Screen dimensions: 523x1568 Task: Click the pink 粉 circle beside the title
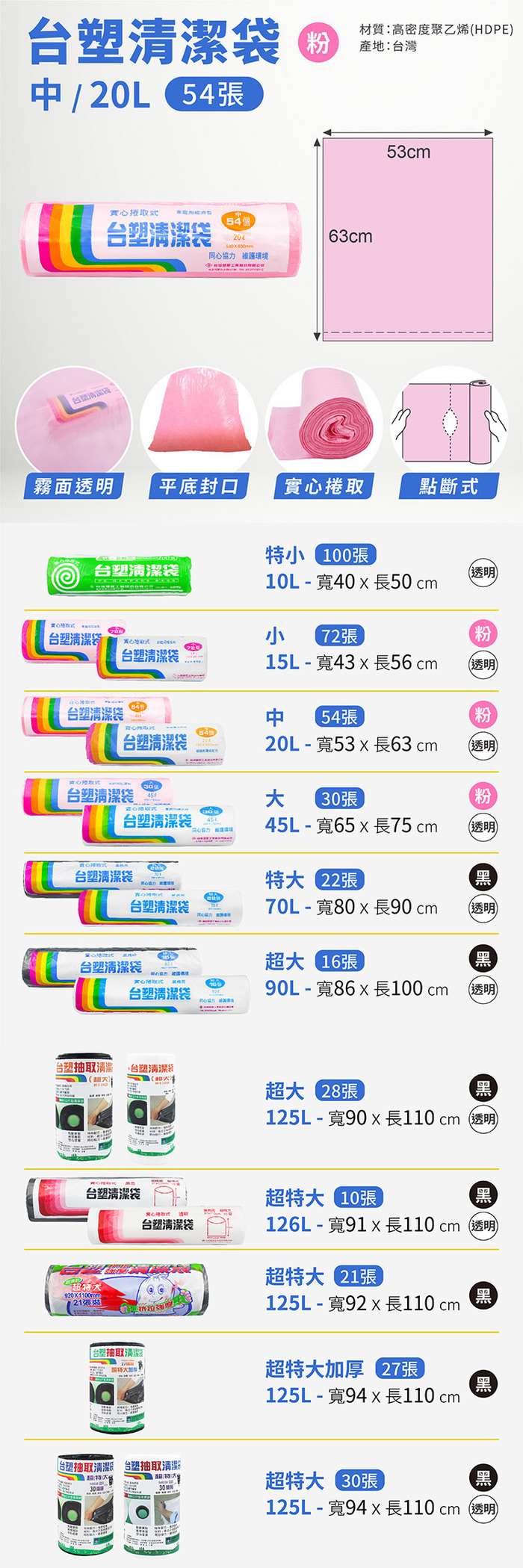[x=318, y=43]
